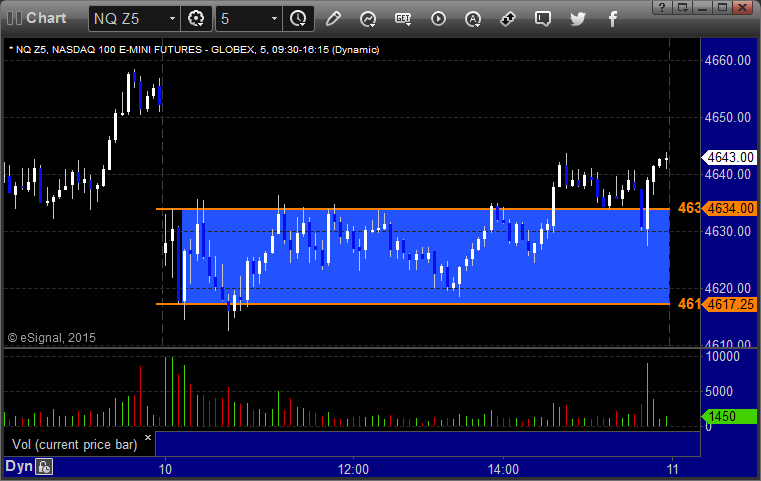Click the GET tools icon

point(403,19)
